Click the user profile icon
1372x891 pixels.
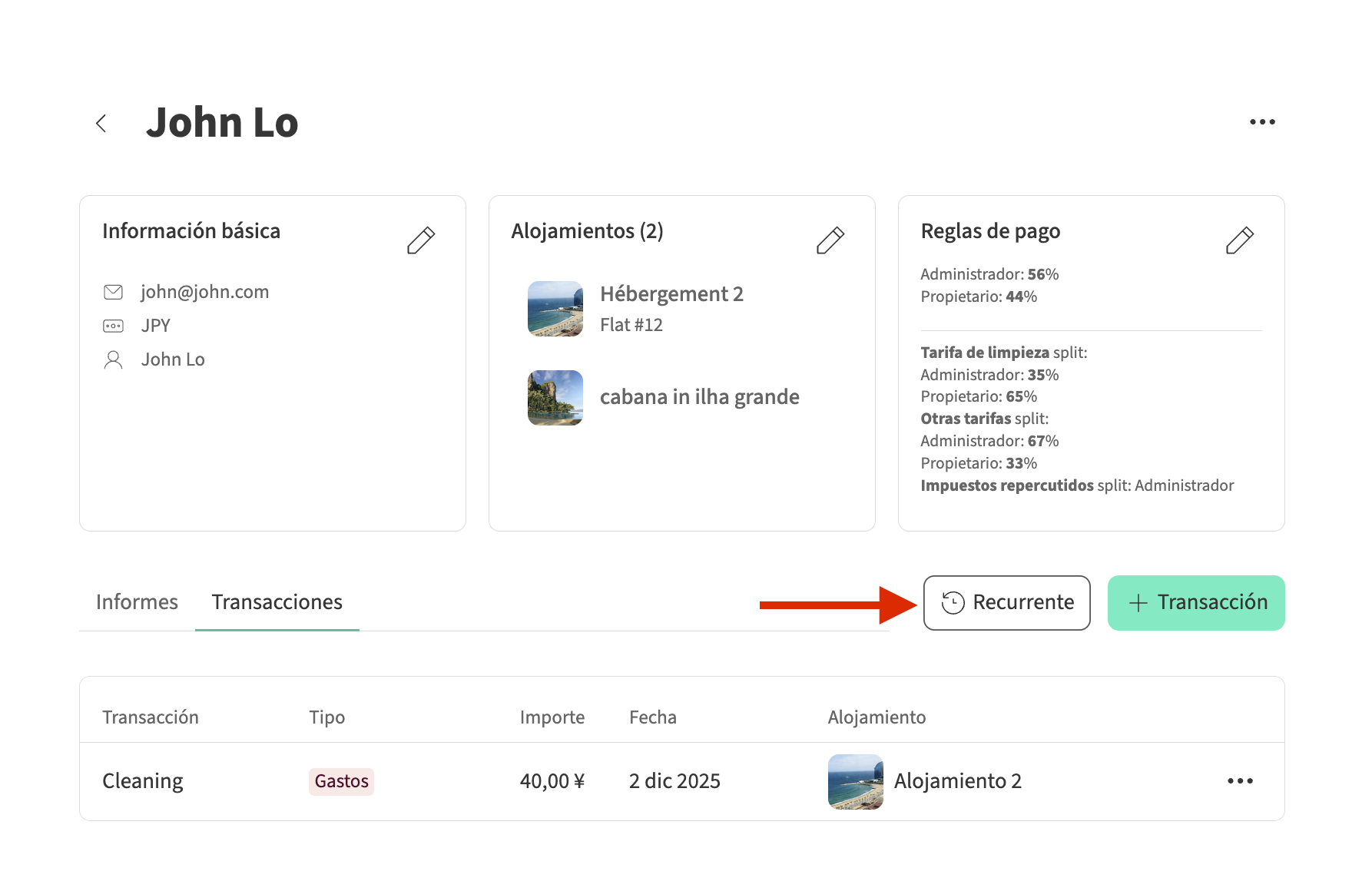click(x=113, y=359)
